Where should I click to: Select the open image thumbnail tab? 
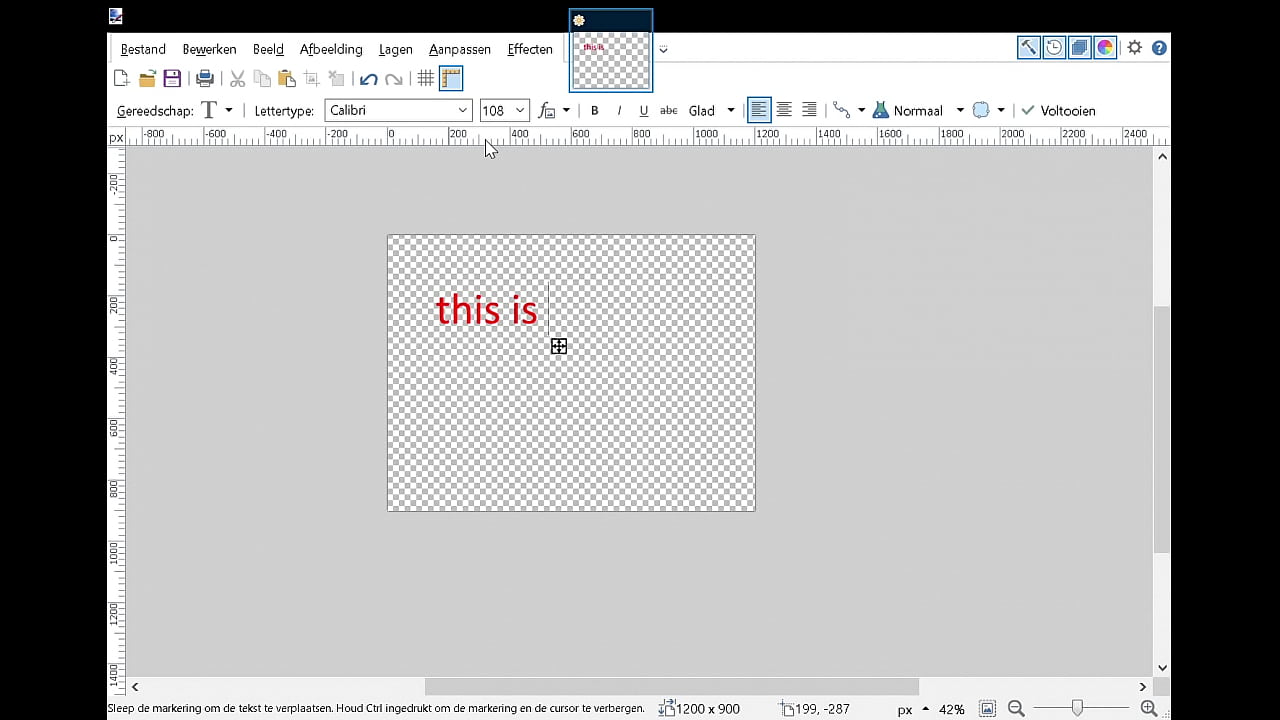pos(611,51)
